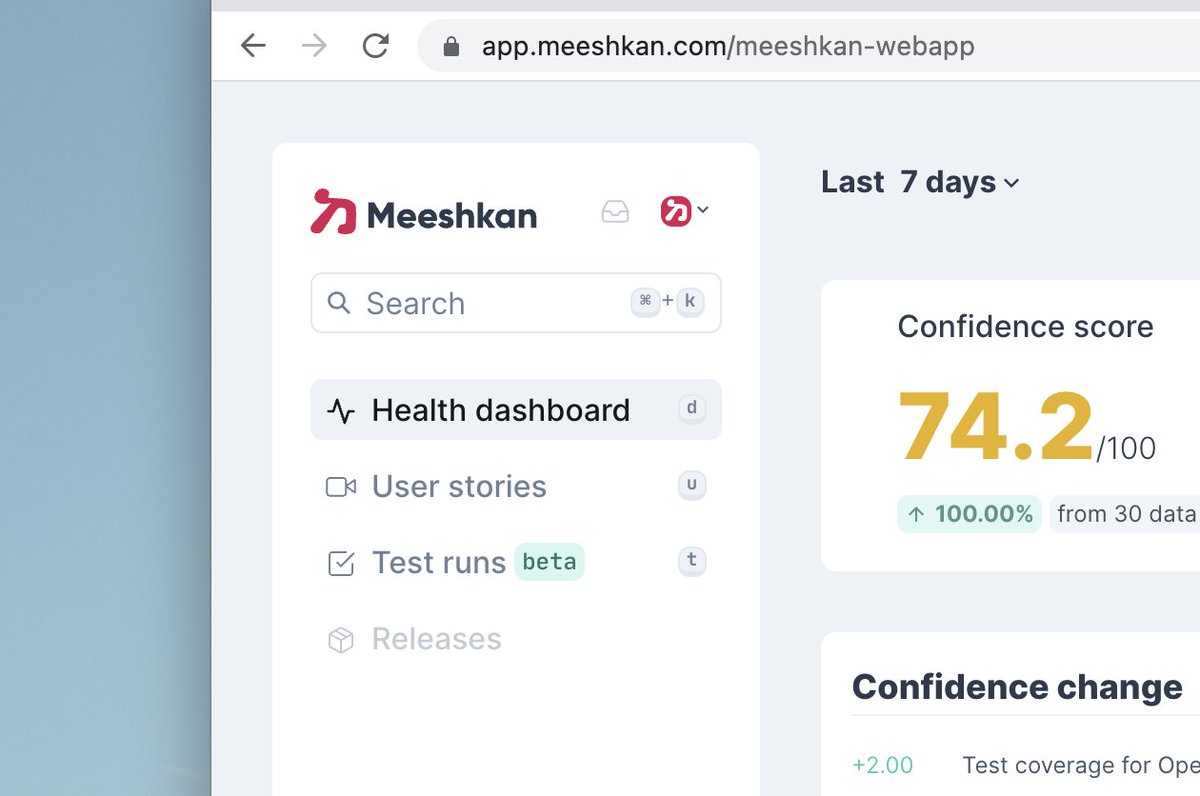Viewport: 1200px width, 796px height.
Task: Select the Health dashboard menu item
Action: (516, 409)
